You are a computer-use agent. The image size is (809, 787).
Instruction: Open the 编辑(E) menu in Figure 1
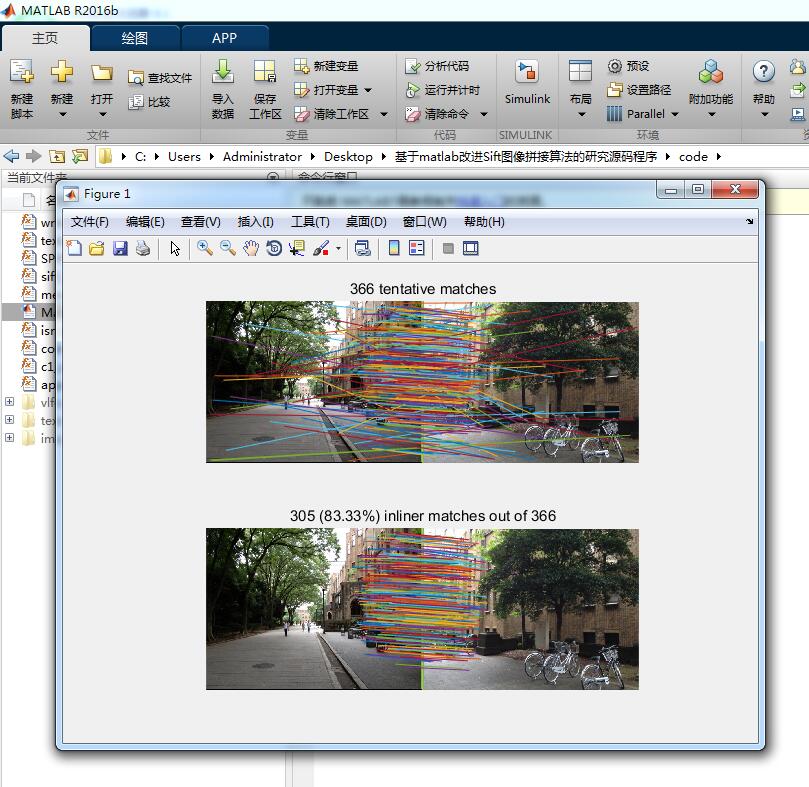(x=145, y=222)
